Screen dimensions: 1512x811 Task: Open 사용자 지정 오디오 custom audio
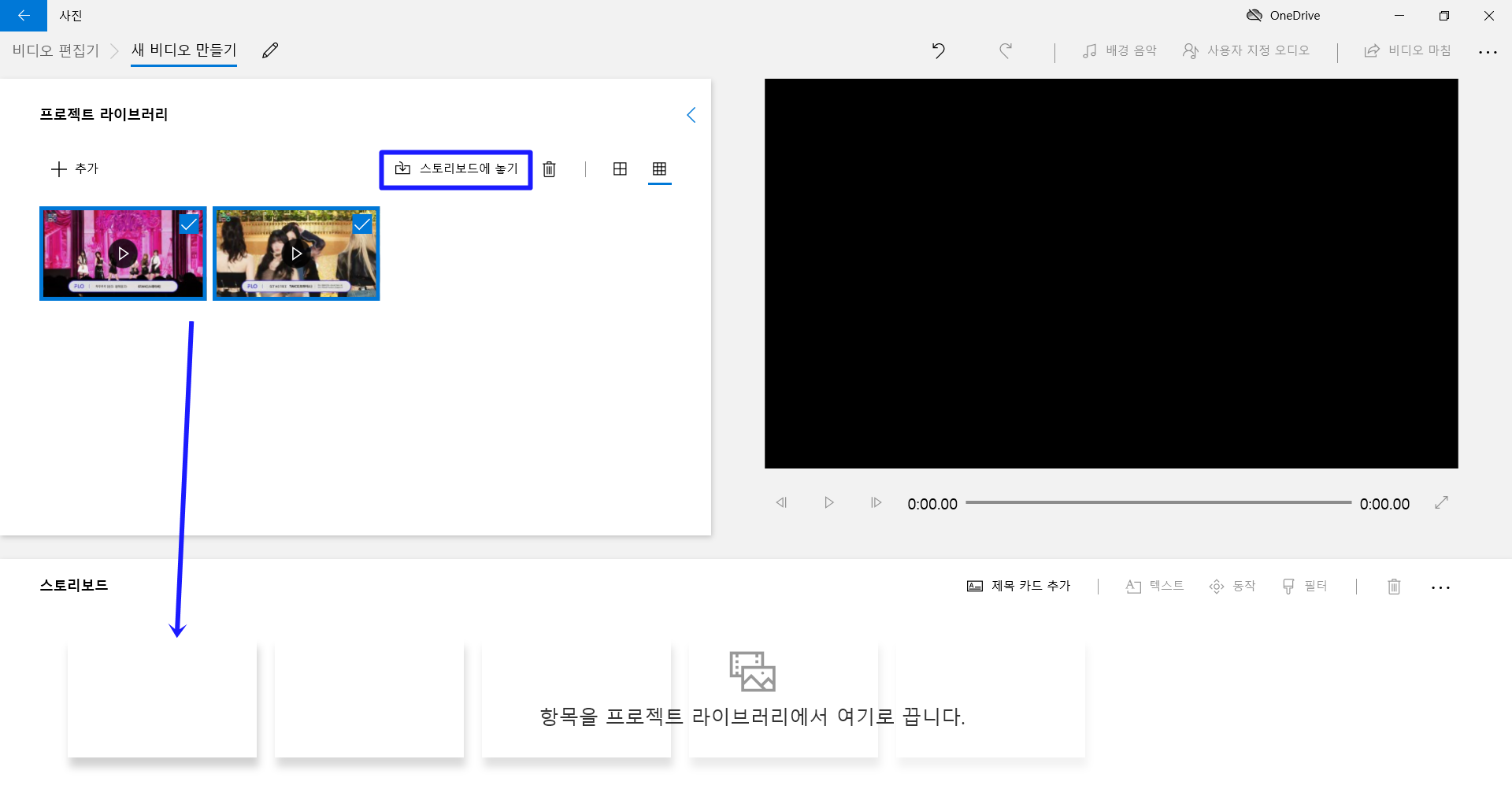(x=1246, y=50)
